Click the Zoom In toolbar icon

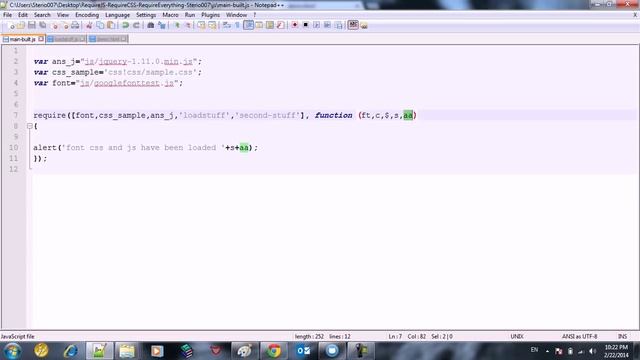coord(177,25)
